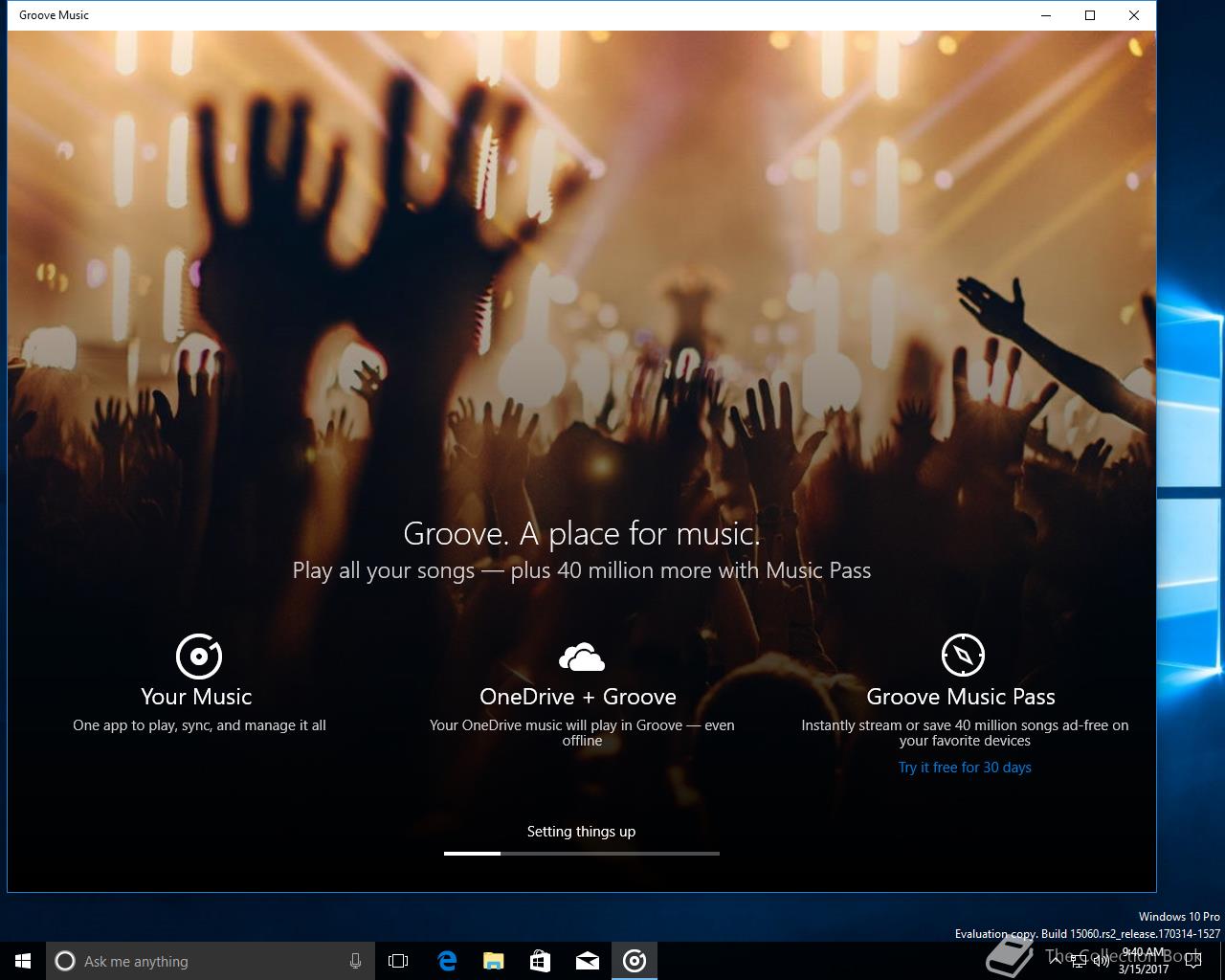Click the Groove Music window title text

(x=55, y=15)
